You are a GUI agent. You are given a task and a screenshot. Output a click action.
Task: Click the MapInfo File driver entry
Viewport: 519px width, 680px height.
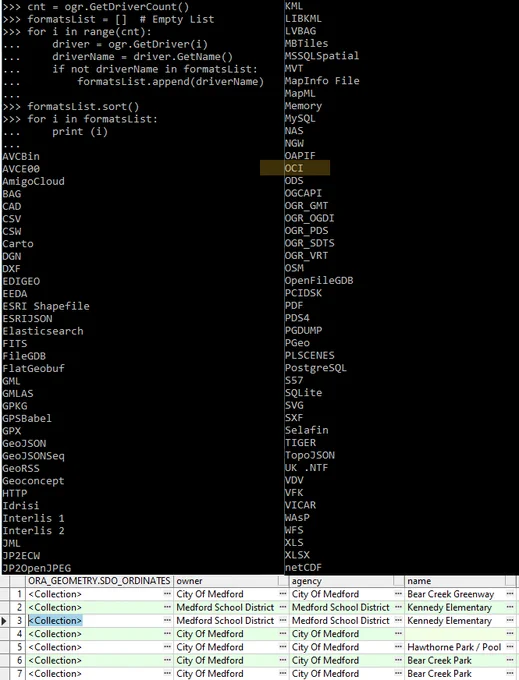[x=322, y=81]
